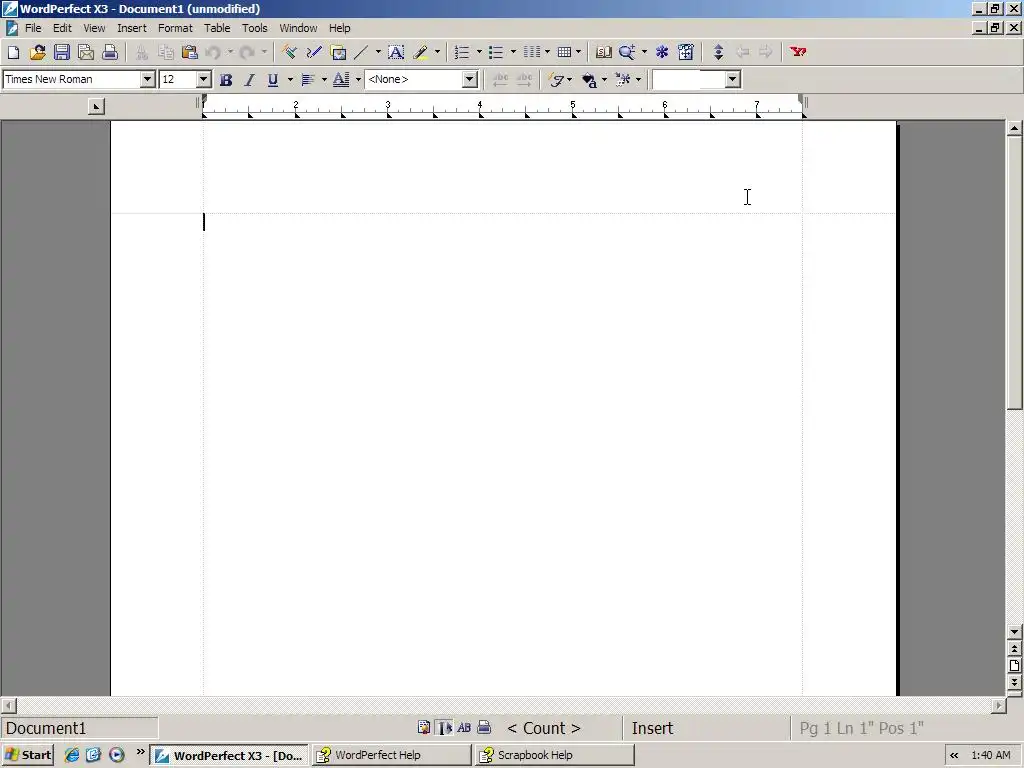Open the <None> style dropdown
The width and height of the screenshot is (1024, 768).
(470, 80)
